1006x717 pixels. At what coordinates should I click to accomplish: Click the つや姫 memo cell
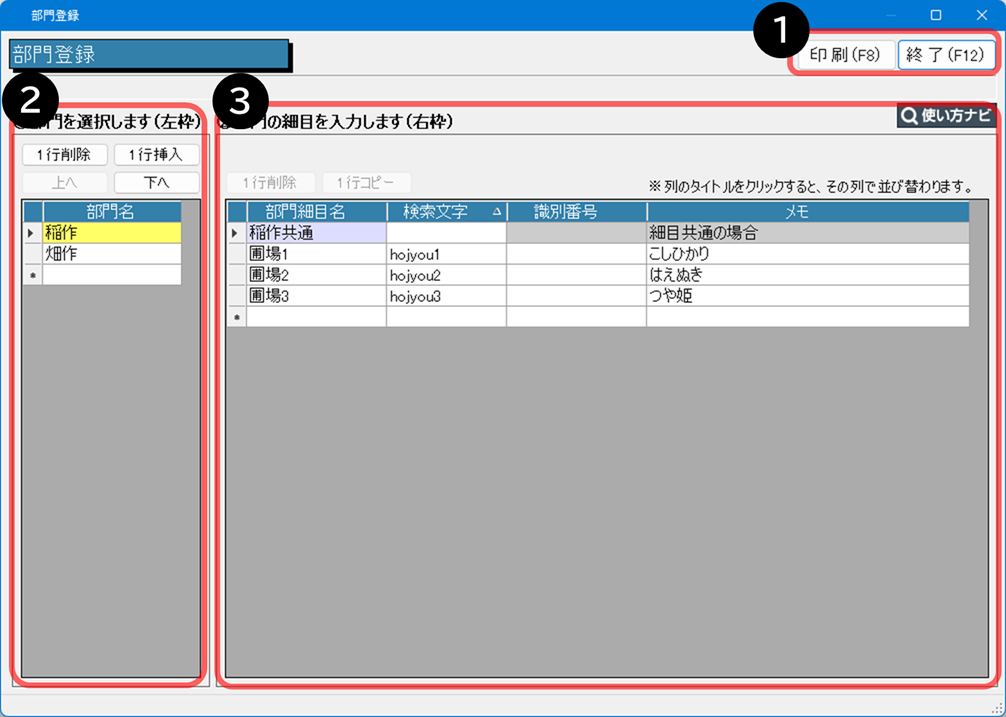pos(807,296)
